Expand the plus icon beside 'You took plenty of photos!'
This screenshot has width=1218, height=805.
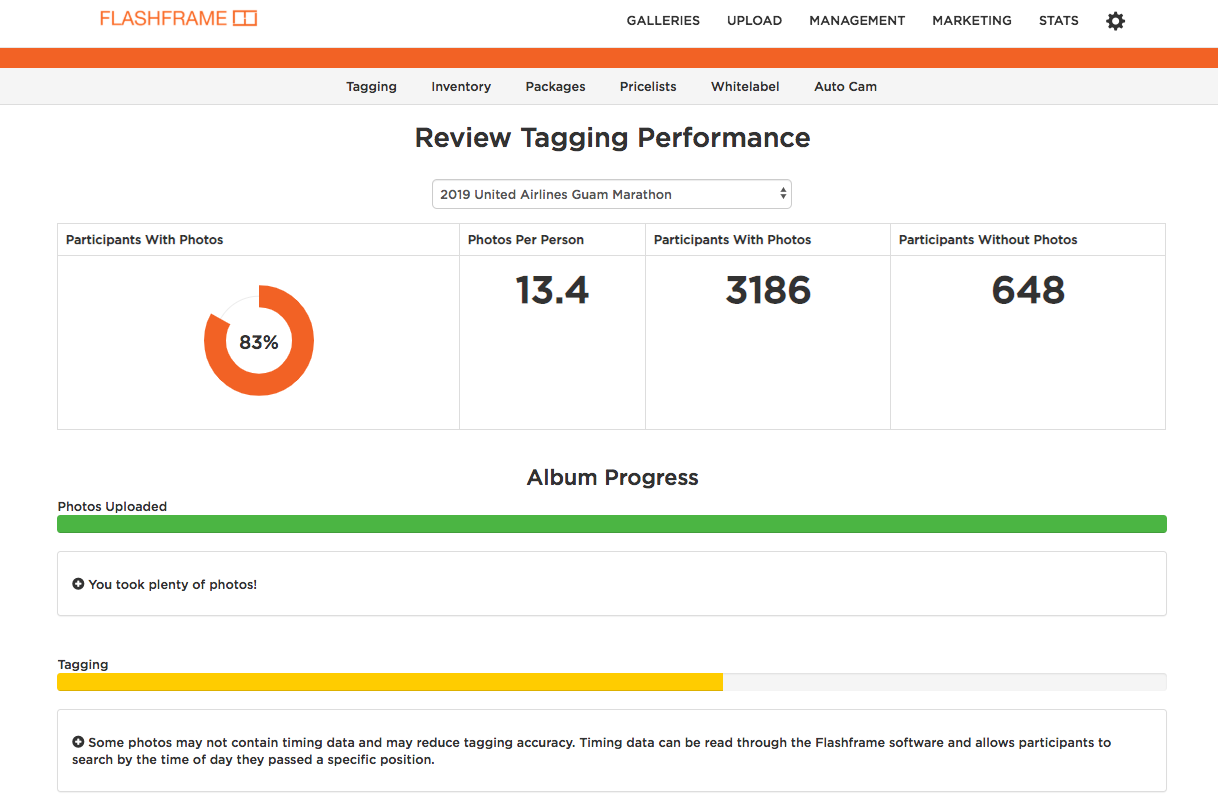[78, 584]
